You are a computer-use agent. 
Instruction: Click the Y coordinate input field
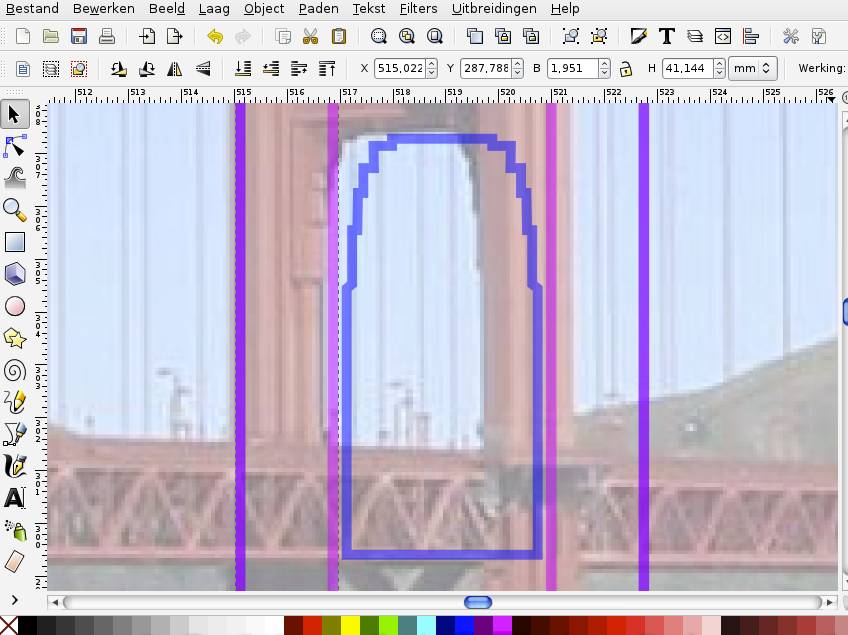point(486,68)
